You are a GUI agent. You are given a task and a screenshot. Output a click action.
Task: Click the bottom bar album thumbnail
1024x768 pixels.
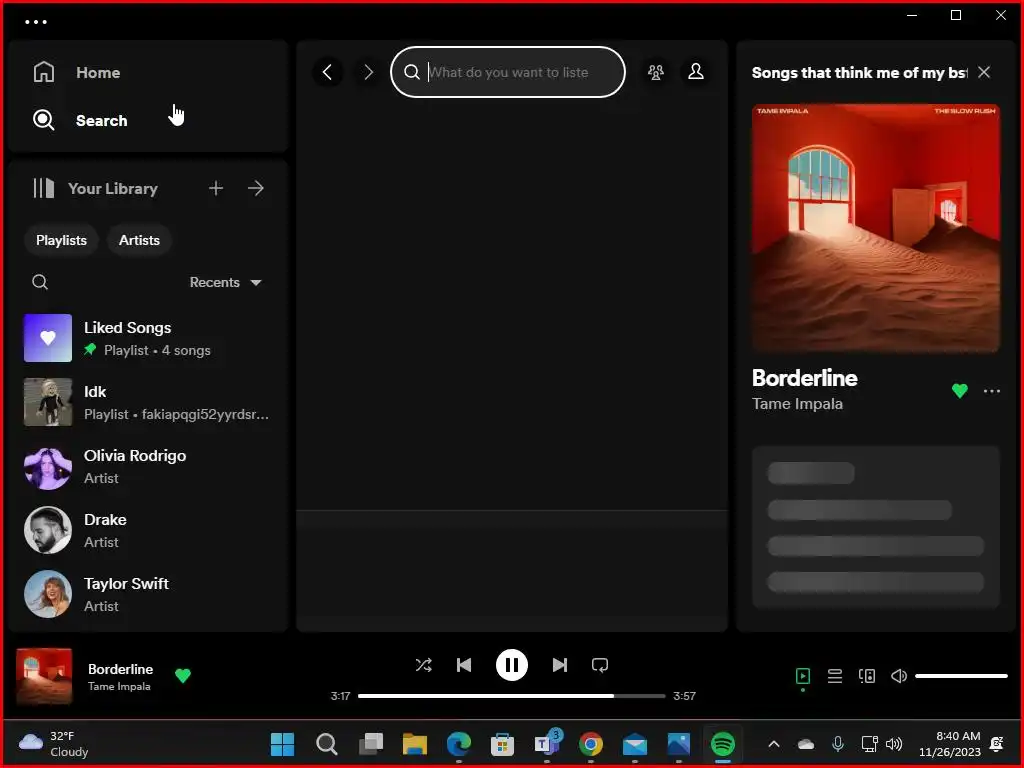click(x=44, y=676)
